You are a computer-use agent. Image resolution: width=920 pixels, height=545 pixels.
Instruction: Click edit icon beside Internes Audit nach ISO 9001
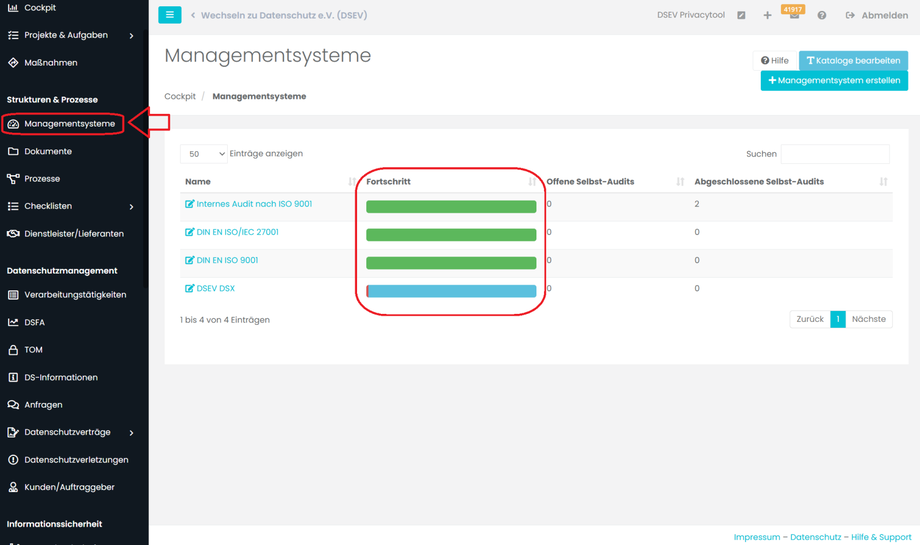tap(190, 204)
